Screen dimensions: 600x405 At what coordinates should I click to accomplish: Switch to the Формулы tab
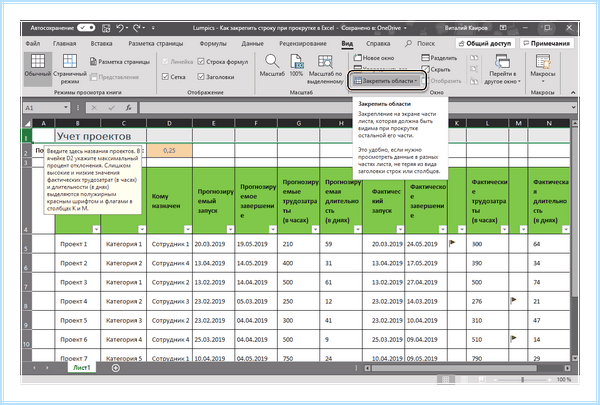[x=213, y=43]
